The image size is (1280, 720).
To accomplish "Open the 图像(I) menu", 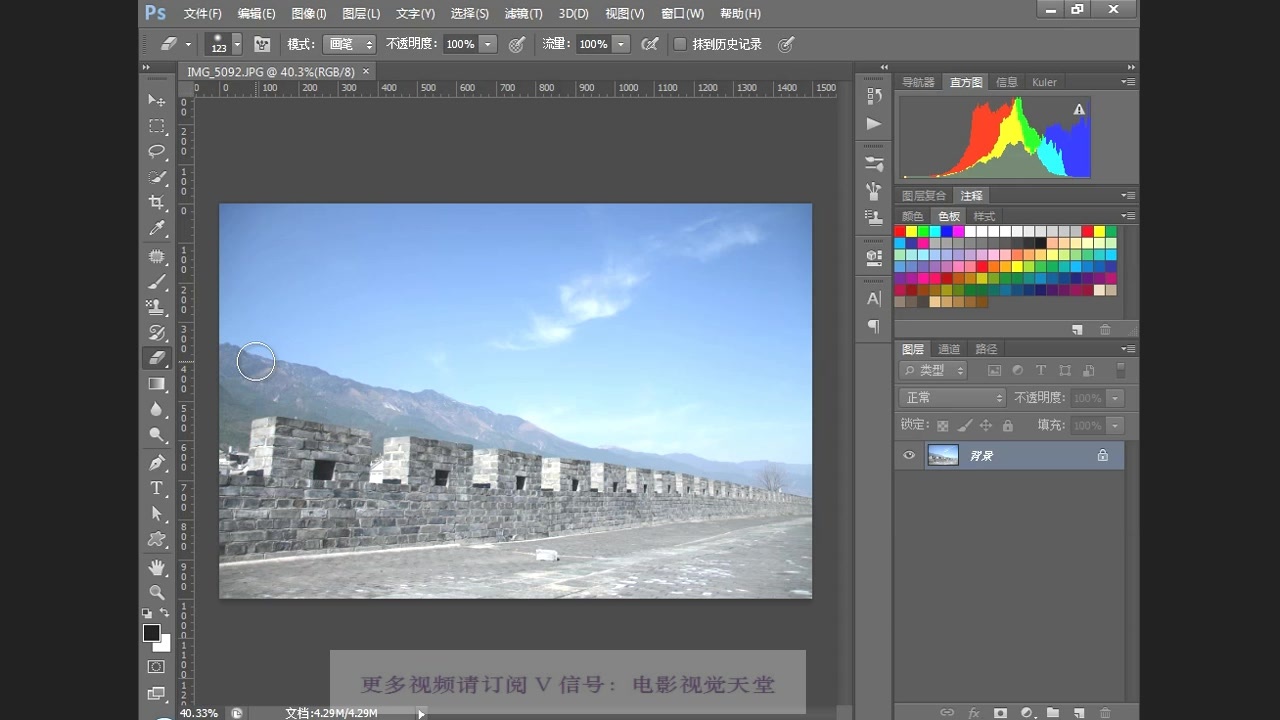I will coord(309,13).
